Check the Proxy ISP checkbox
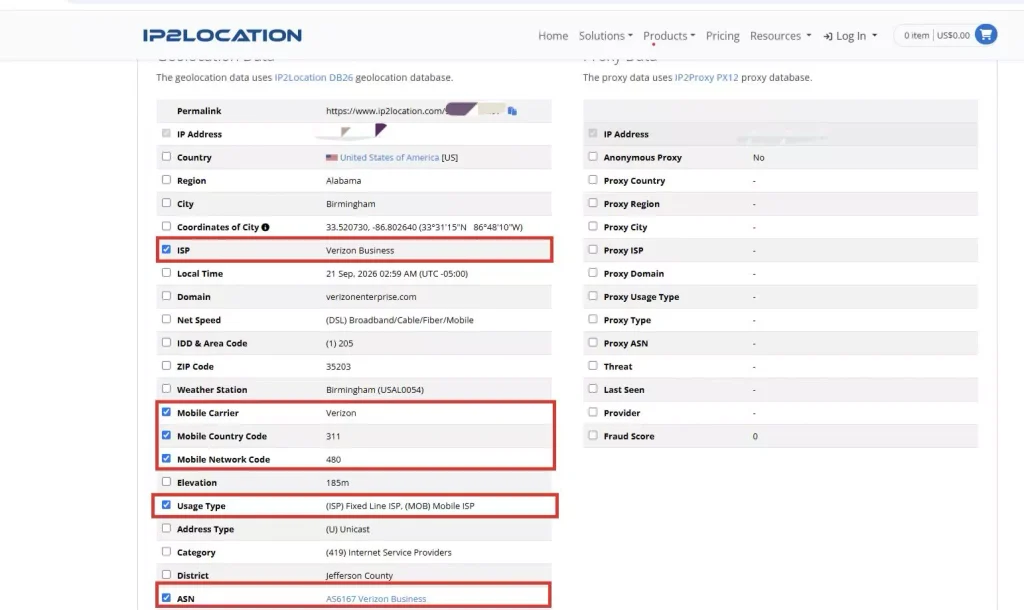The image size is (1024, 610). [x=593, y=249]
